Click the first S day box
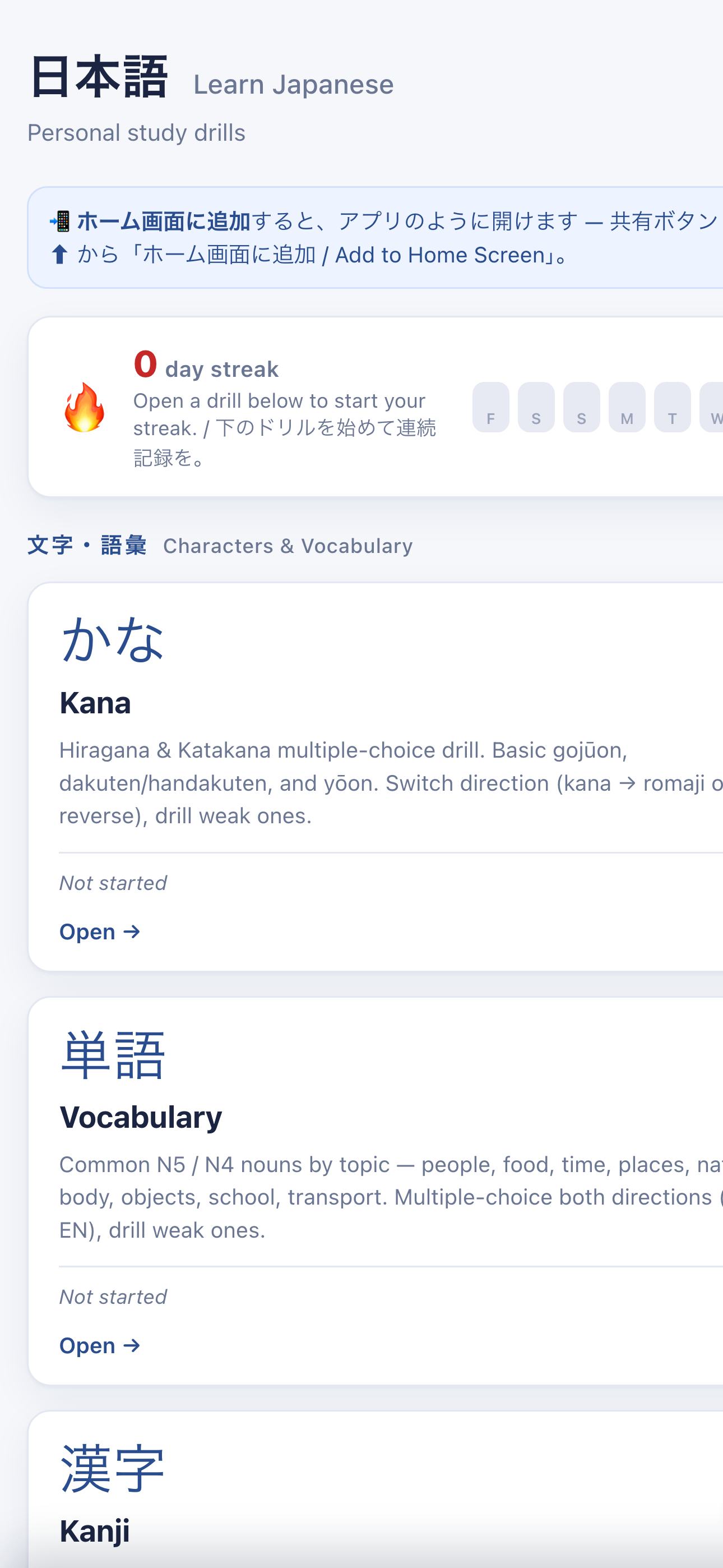 tap(536, 407)
